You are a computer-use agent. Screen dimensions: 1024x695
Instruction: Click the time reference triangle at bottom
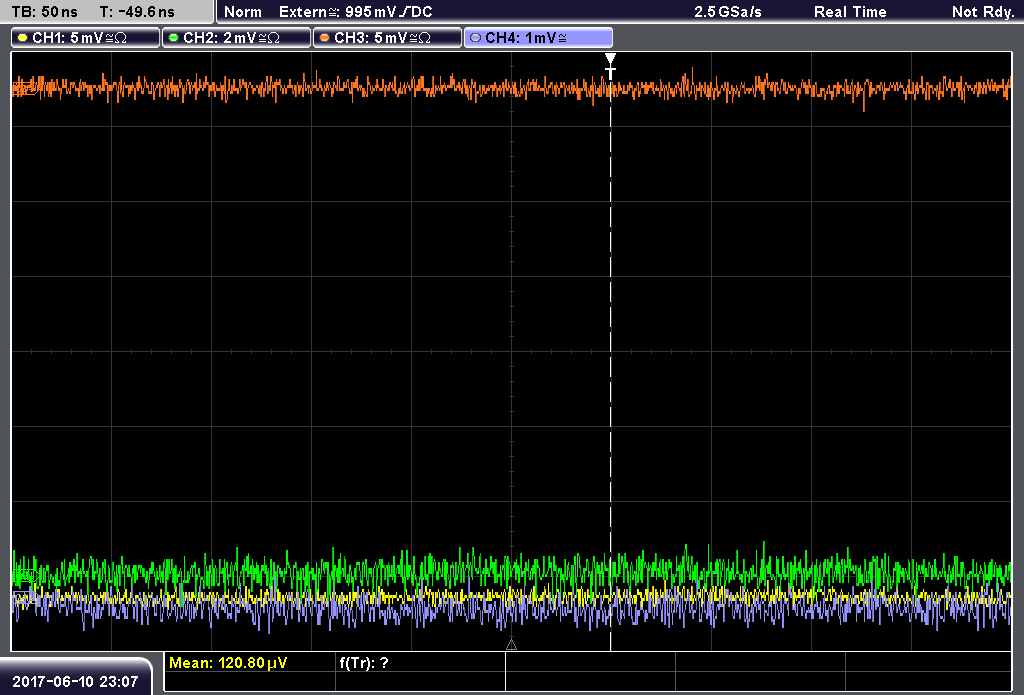coord(511,645)
